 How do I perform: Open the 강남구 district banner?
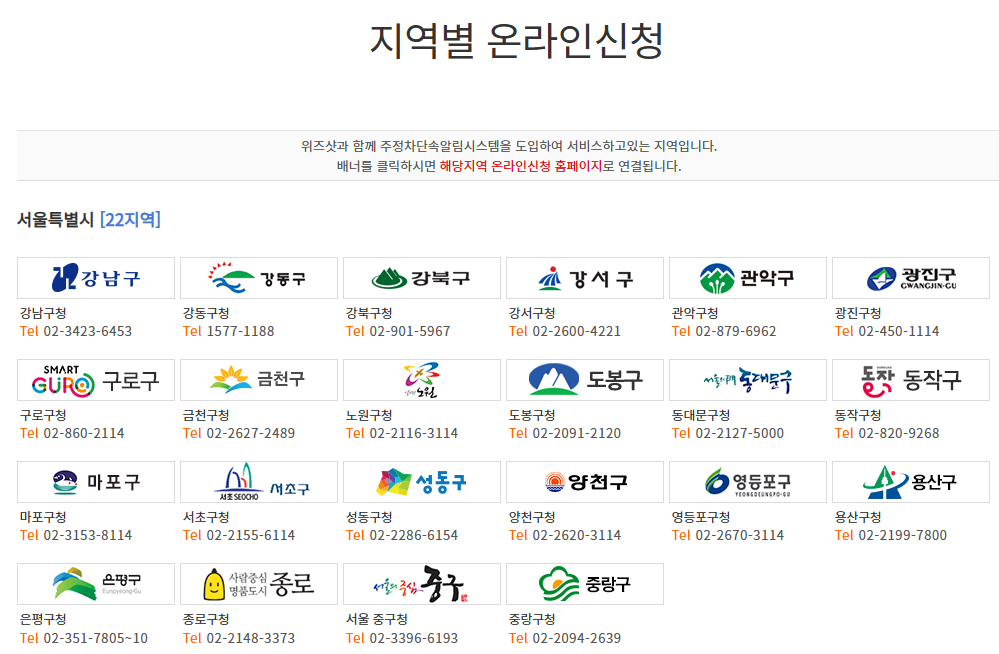[96, 278]
